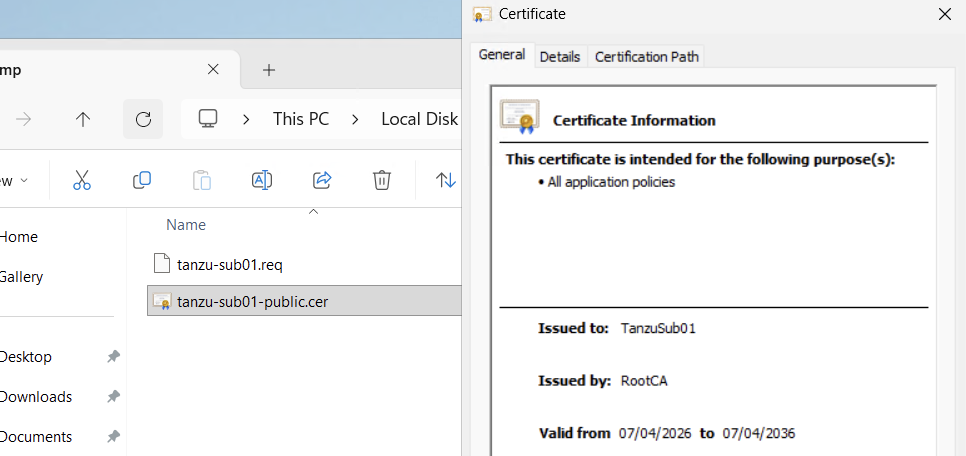Open a new File Explorer tab
The width and height of the screenshot is (966, 456).
[268, 70]
